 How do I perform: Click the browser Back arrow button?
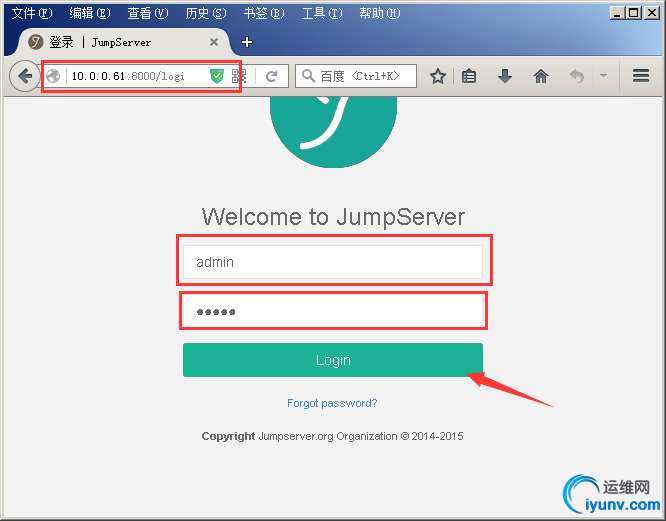point(25,76)
